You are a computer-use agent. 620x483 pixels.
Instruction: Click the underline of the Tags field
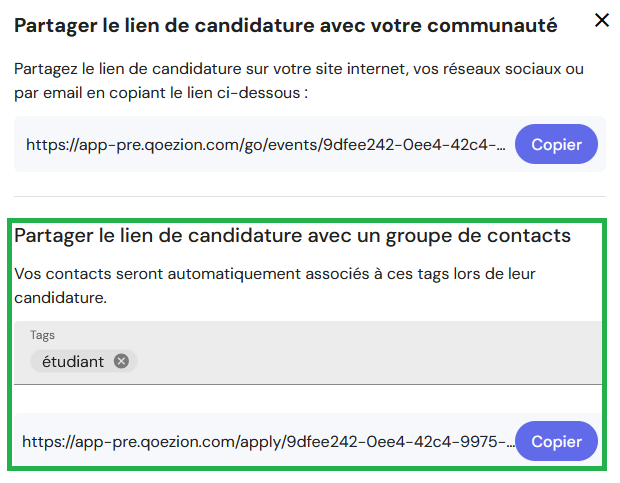coord(308,384)
